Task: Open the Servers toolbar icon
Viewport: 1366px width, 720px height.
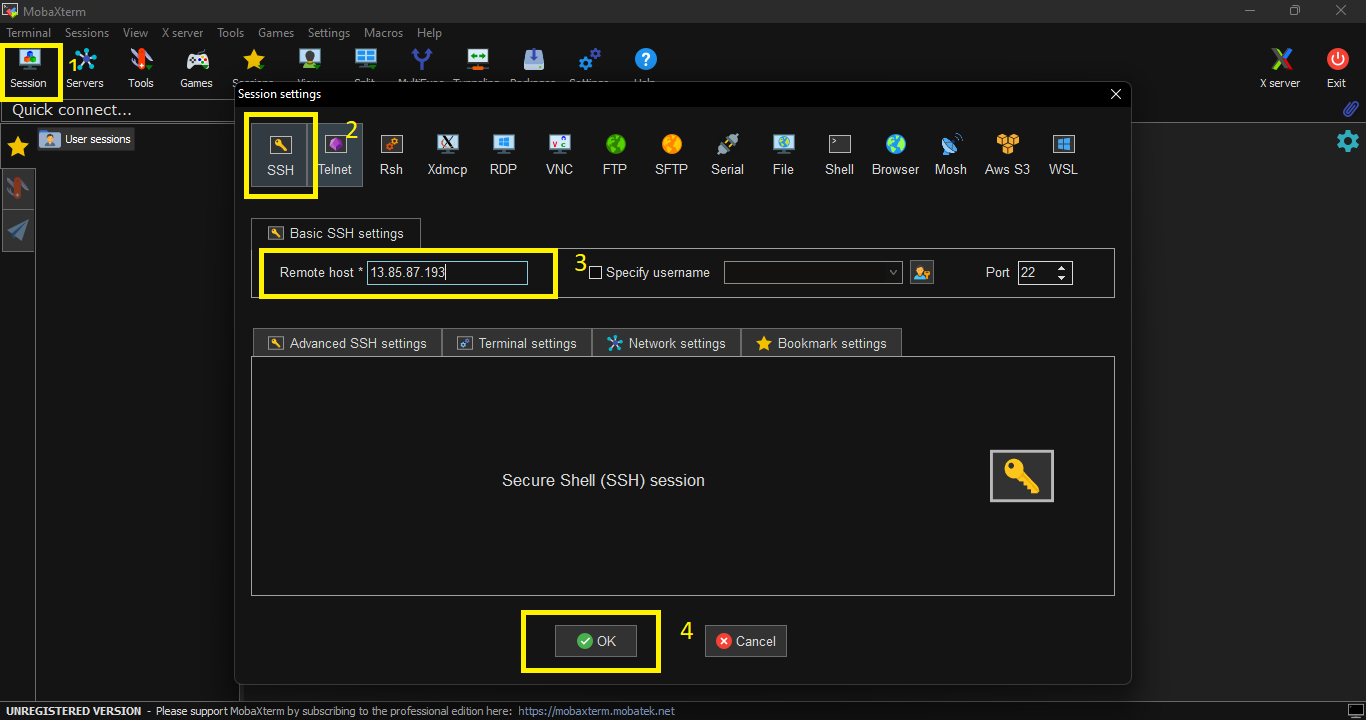Action: pyautogui.click(x=85, y=68)
